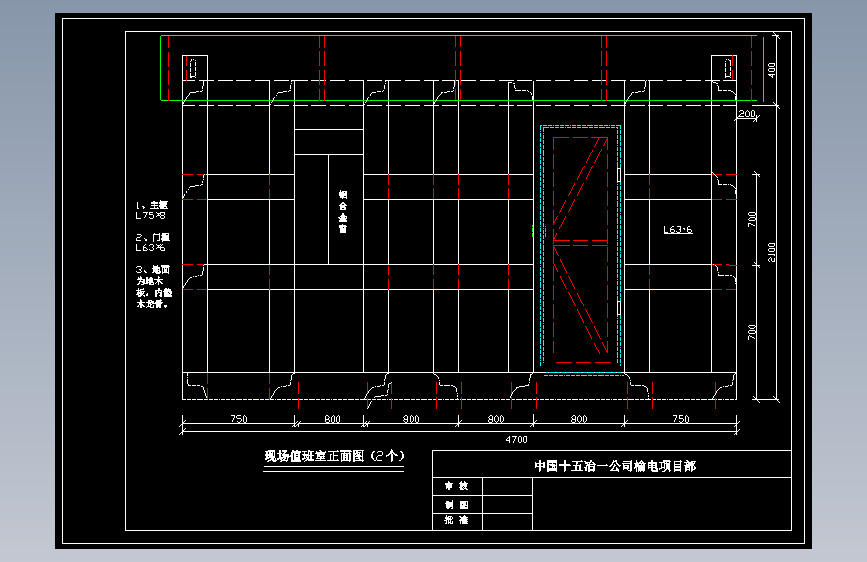
Task: Click the 批准 cell in title block
Action: (x=457, y=521)
